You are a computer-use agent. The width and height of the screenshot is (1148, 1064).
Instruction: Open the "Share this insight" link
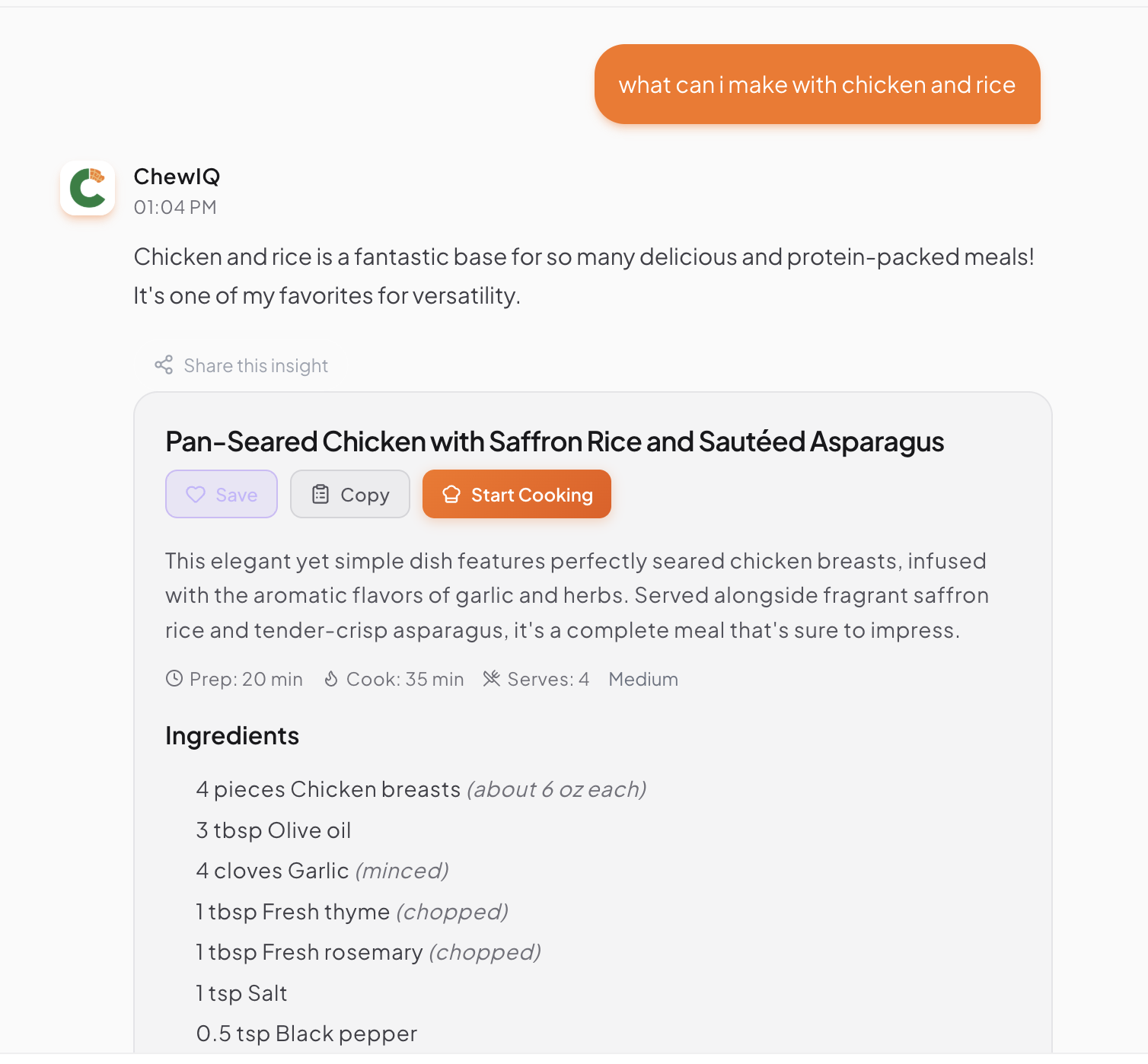(256, 366)
